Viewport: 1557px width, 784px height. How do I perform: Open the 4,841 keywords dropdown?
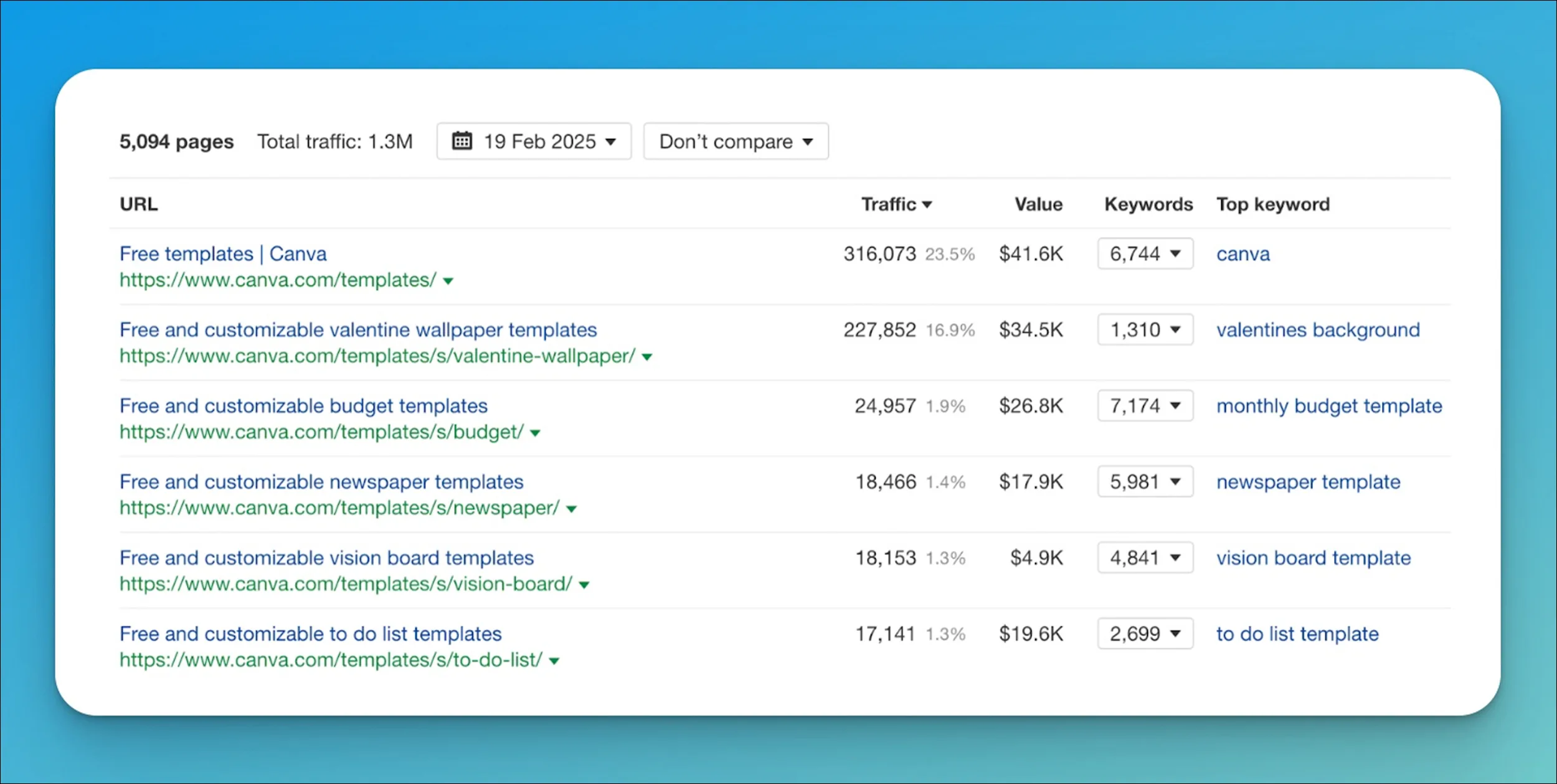1145,557
